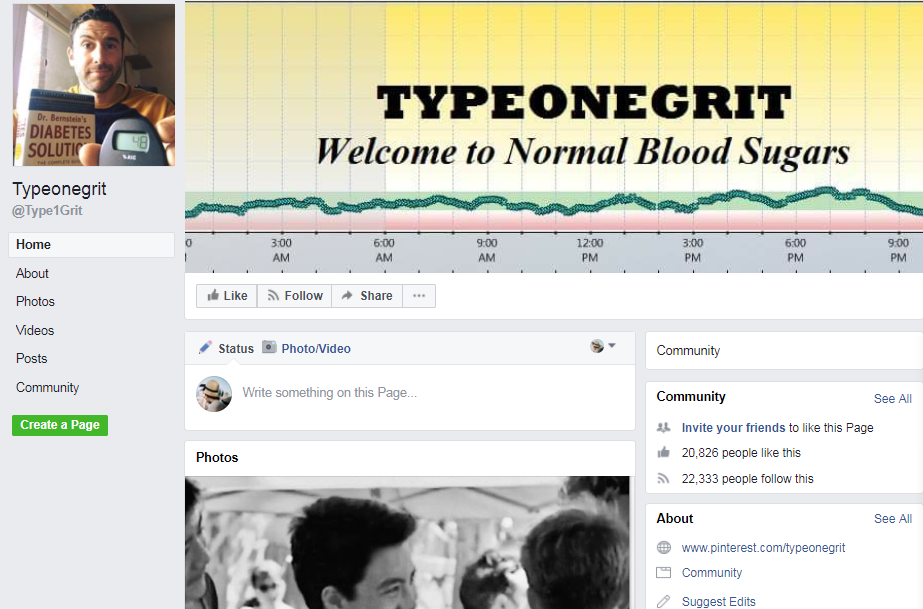Click the user avatar in the composer

214,394
